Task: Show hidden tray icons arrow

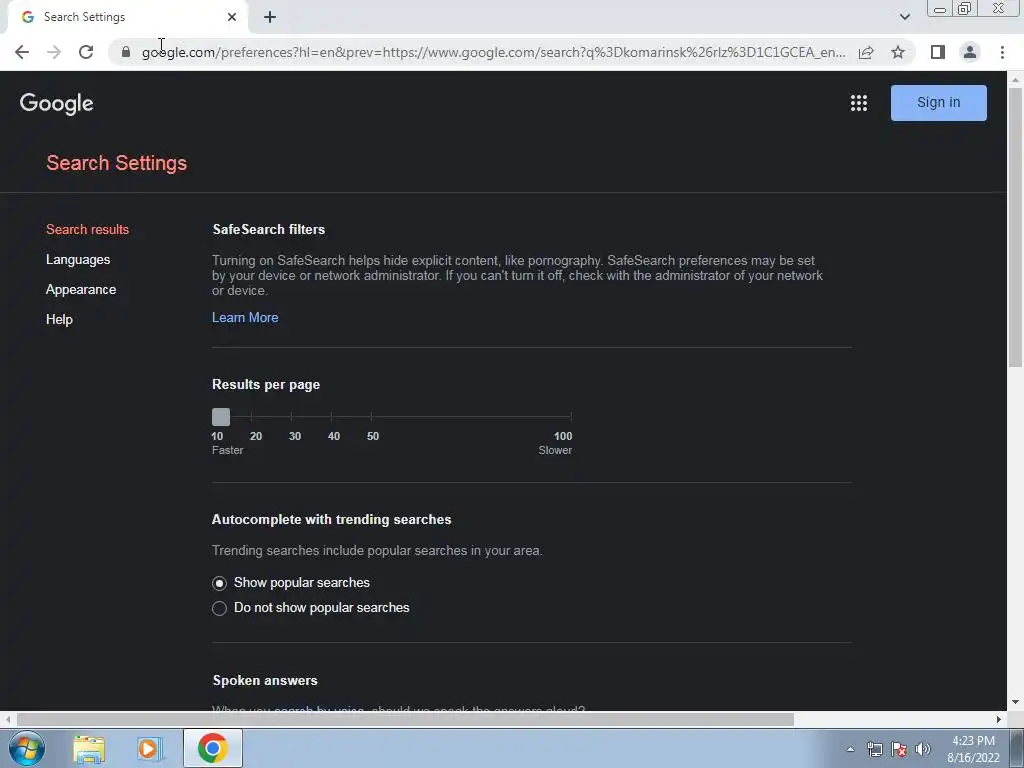Action: 850,749
